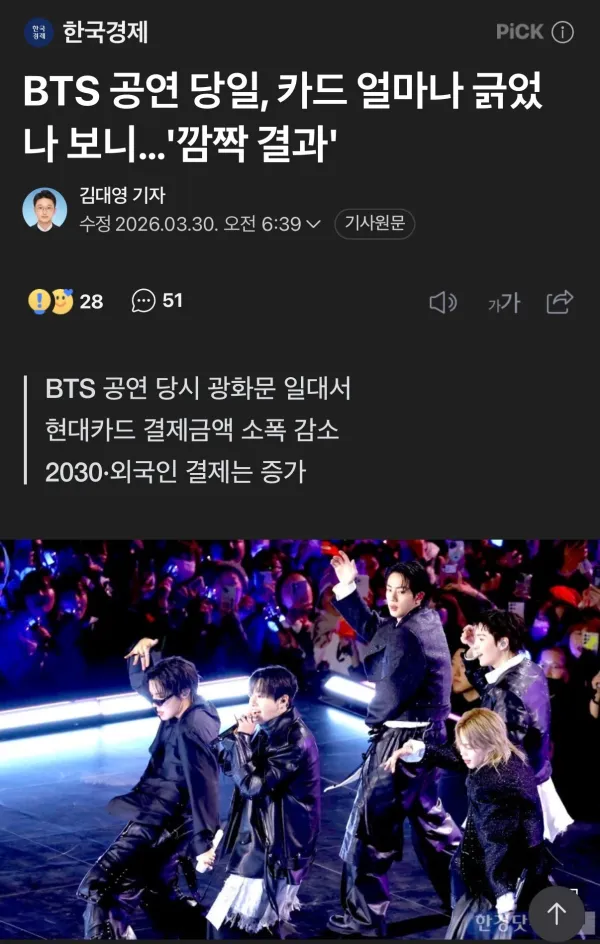The width and height of the screenshot is (600, 944).
Task: Tap the 한국경제 round logo icon
Action: [x=39, y=33]
